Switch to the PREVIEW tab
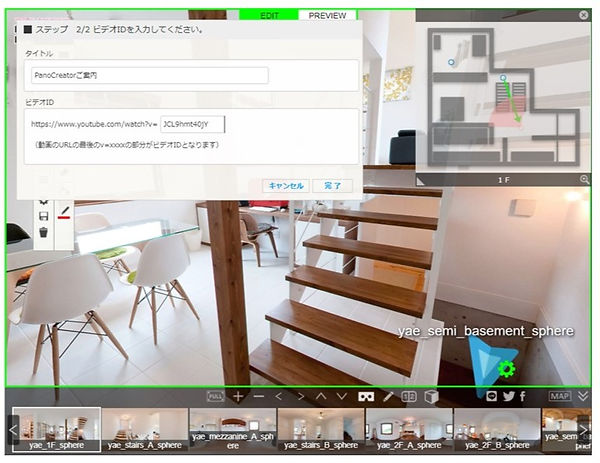Viewport: 600px width, 463px height. coord(327,17)
